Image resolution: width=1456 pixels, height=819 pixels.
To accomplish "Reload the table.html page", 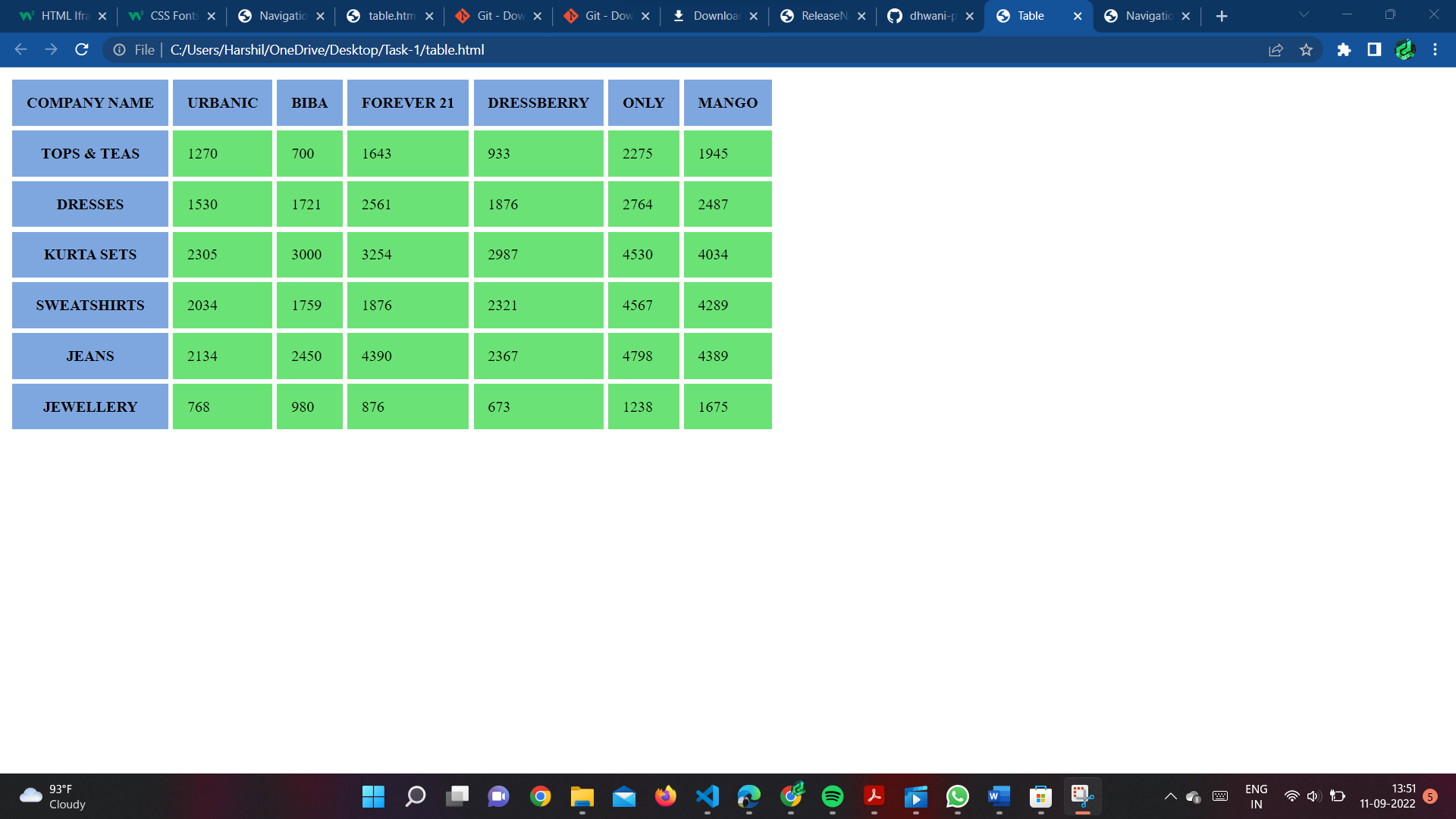I will point(81,50).
